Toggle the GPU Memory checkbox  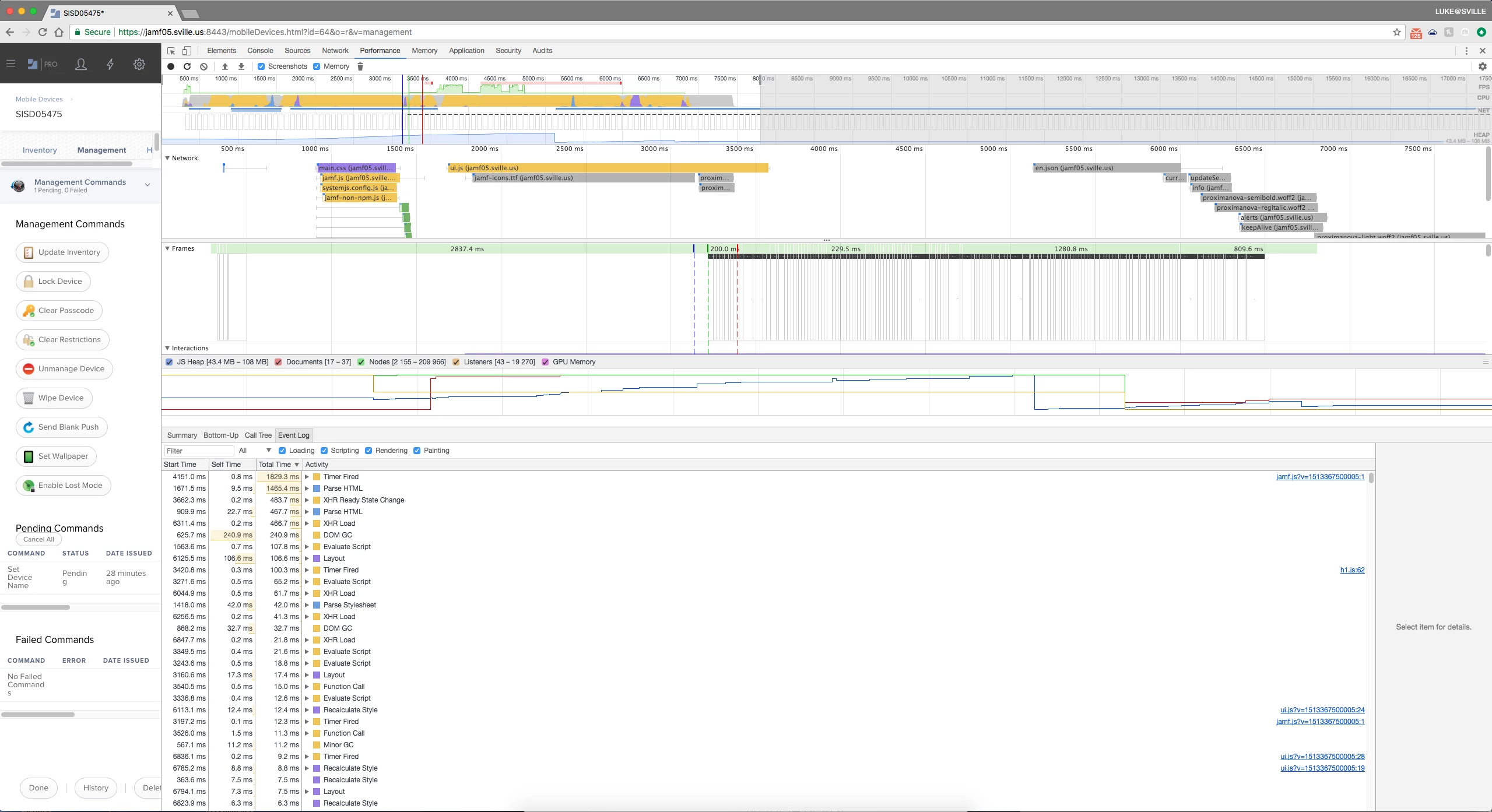545,362
